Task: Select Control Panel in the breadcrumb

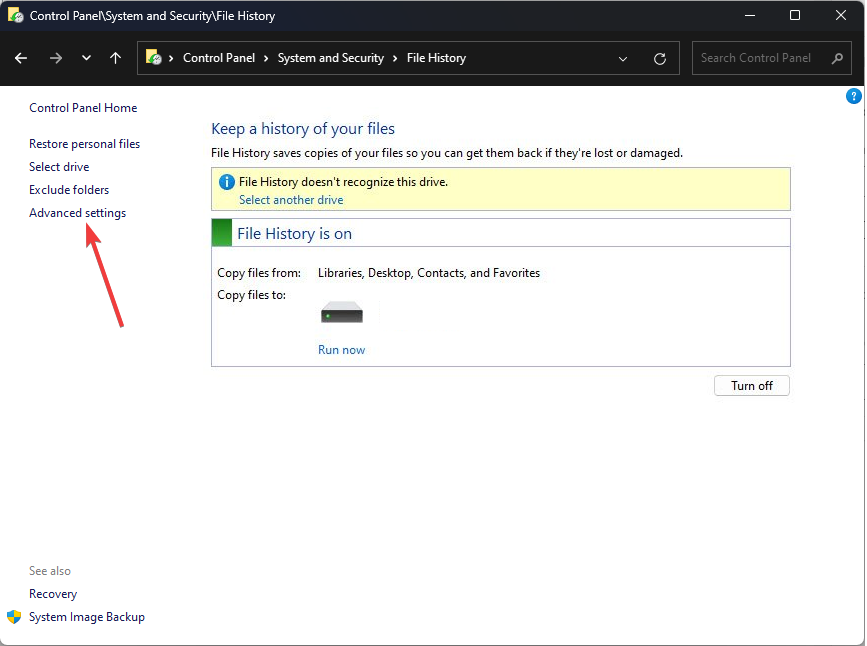Action: point(219,58)
